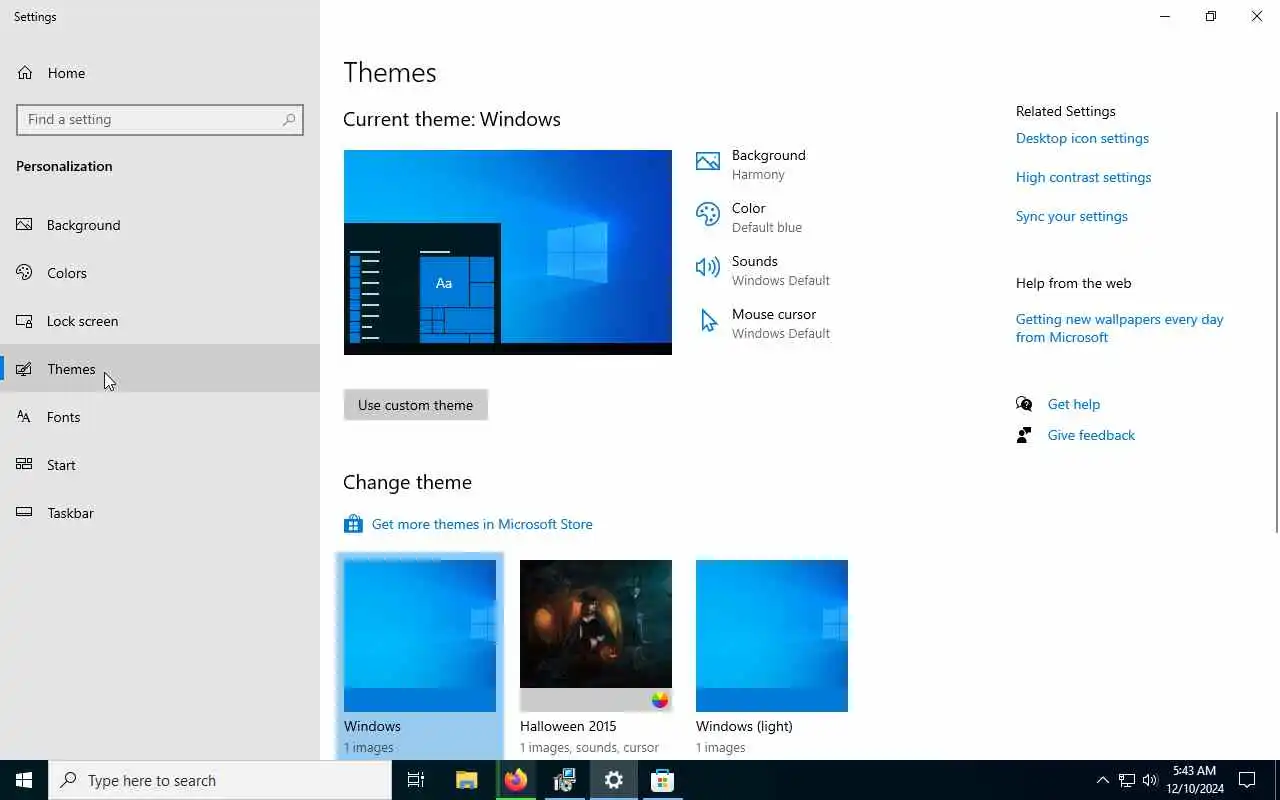Click the Get help link text
Viewport: 1280px width, 800px height.
[x=1074, y=404]
